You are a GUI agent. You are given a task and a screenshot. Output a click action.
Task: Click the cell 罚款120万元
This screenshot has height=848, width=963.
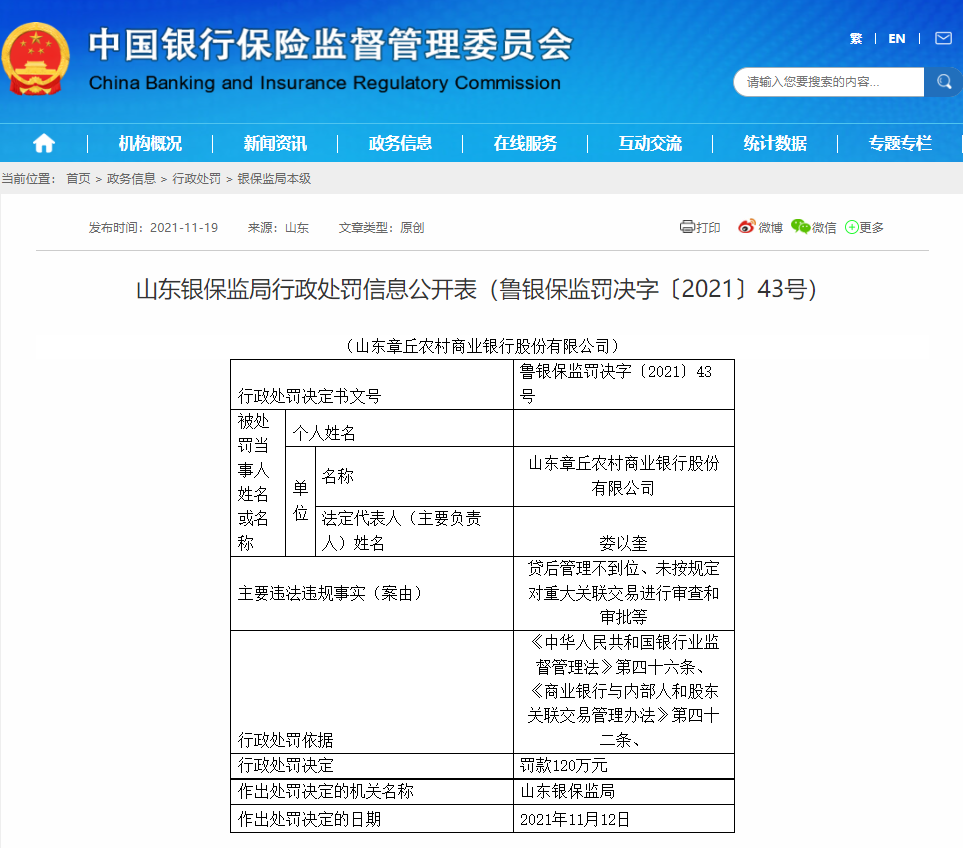623,766
